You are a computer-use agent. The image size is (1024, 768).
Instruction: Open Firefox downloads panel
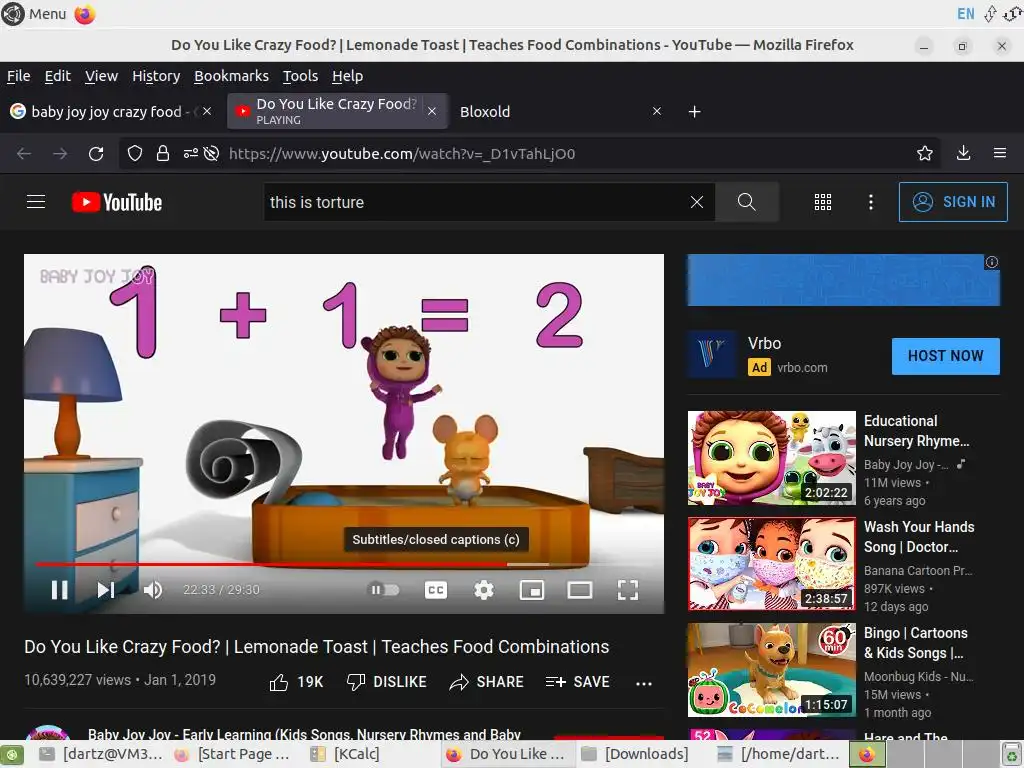[x=963, y=153]
